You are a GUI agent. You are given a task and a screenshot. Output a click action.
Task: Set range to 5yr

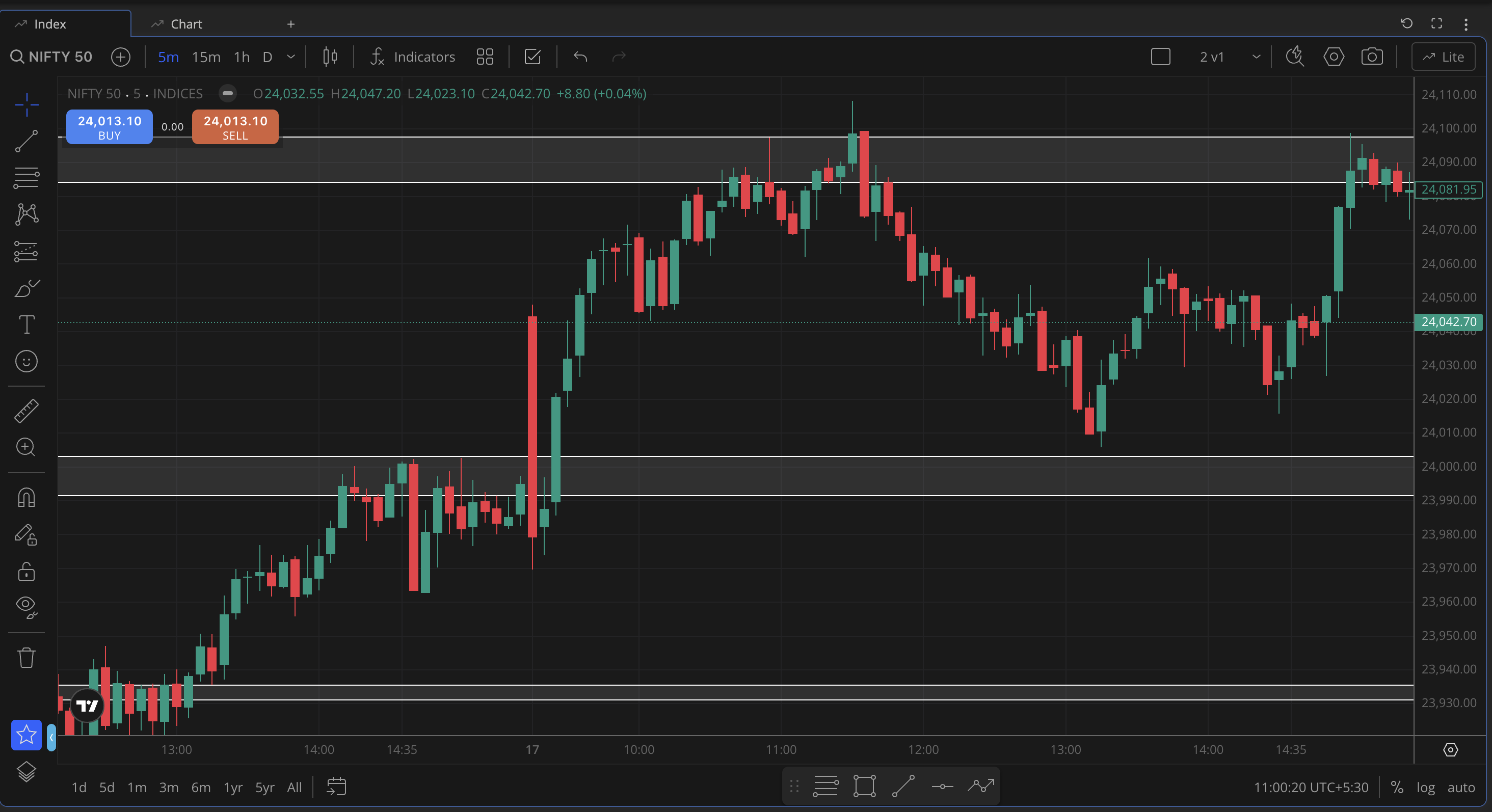[264, 787]
